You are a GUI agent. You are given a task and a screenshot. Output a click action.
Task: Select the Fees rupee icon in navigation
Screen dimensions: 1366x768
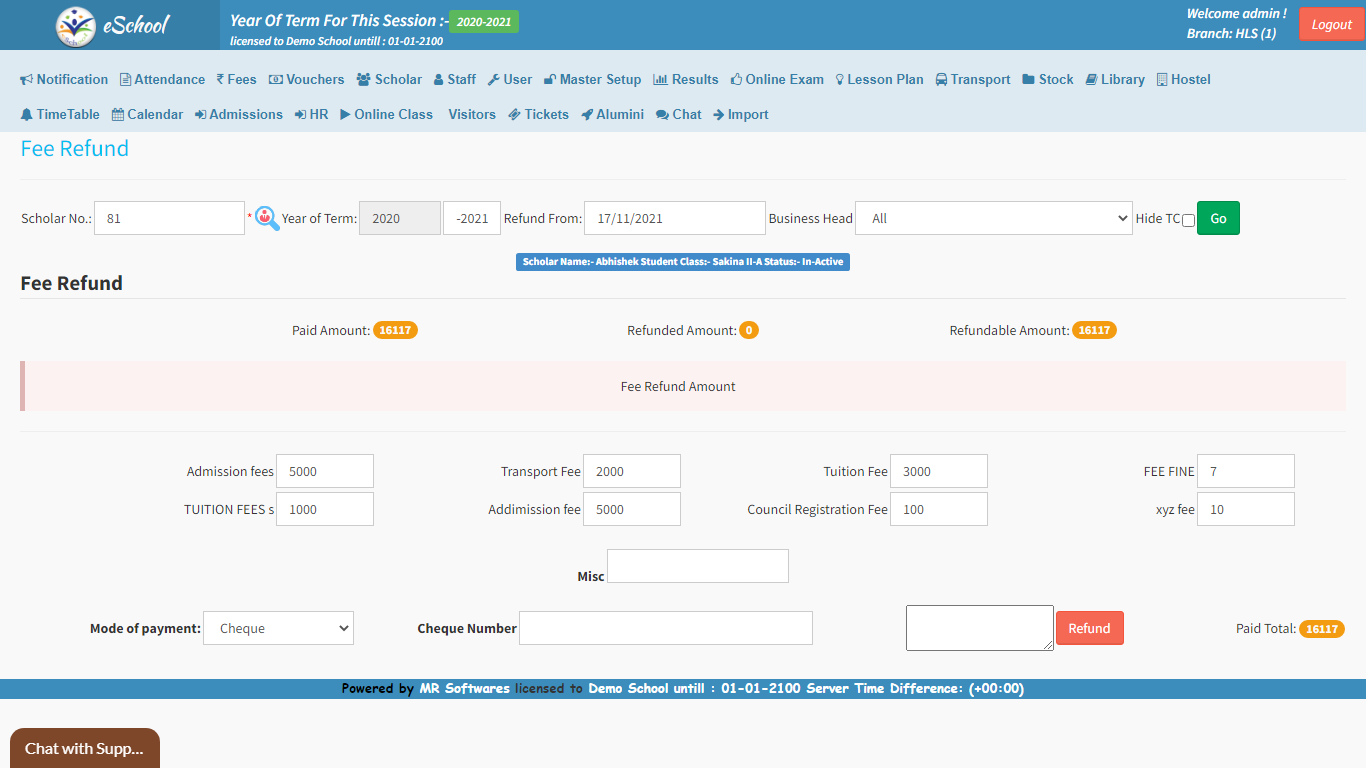click(222, 79)
